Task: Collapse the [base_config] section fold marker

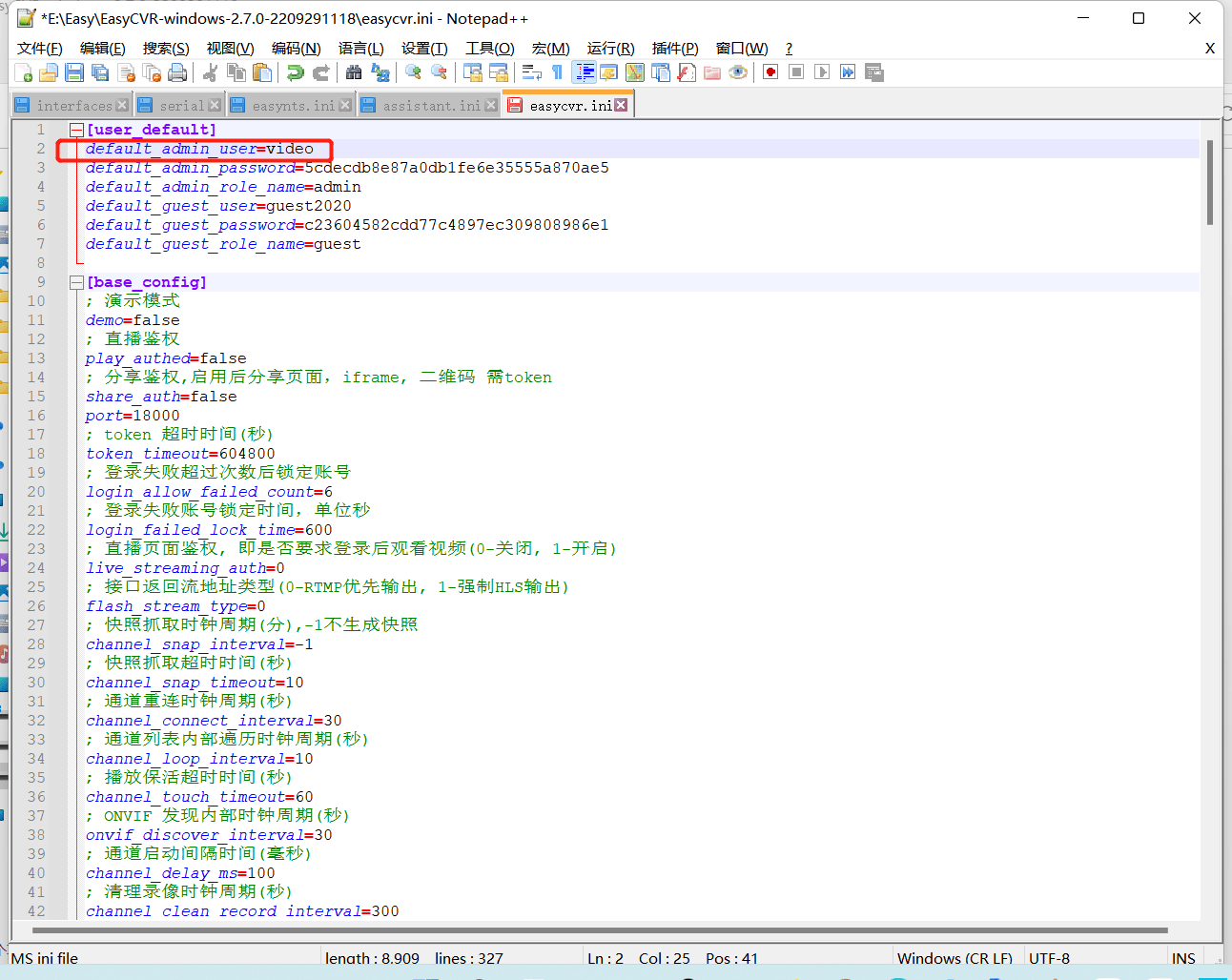Action: [76, 282]
